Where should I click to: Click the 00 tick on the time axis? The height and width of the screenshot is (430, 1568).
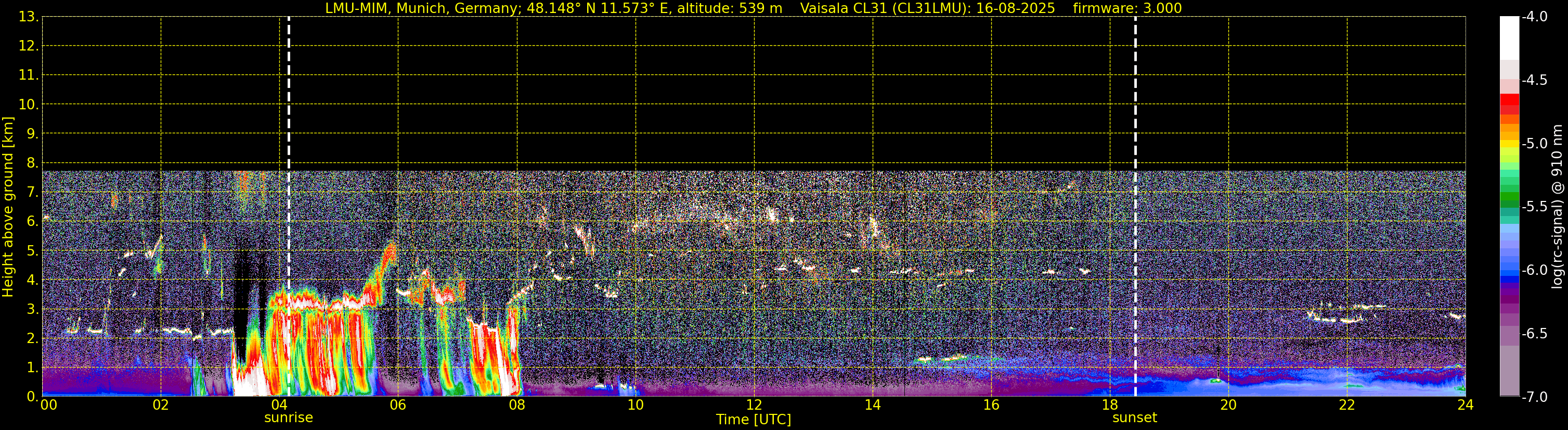49,406
